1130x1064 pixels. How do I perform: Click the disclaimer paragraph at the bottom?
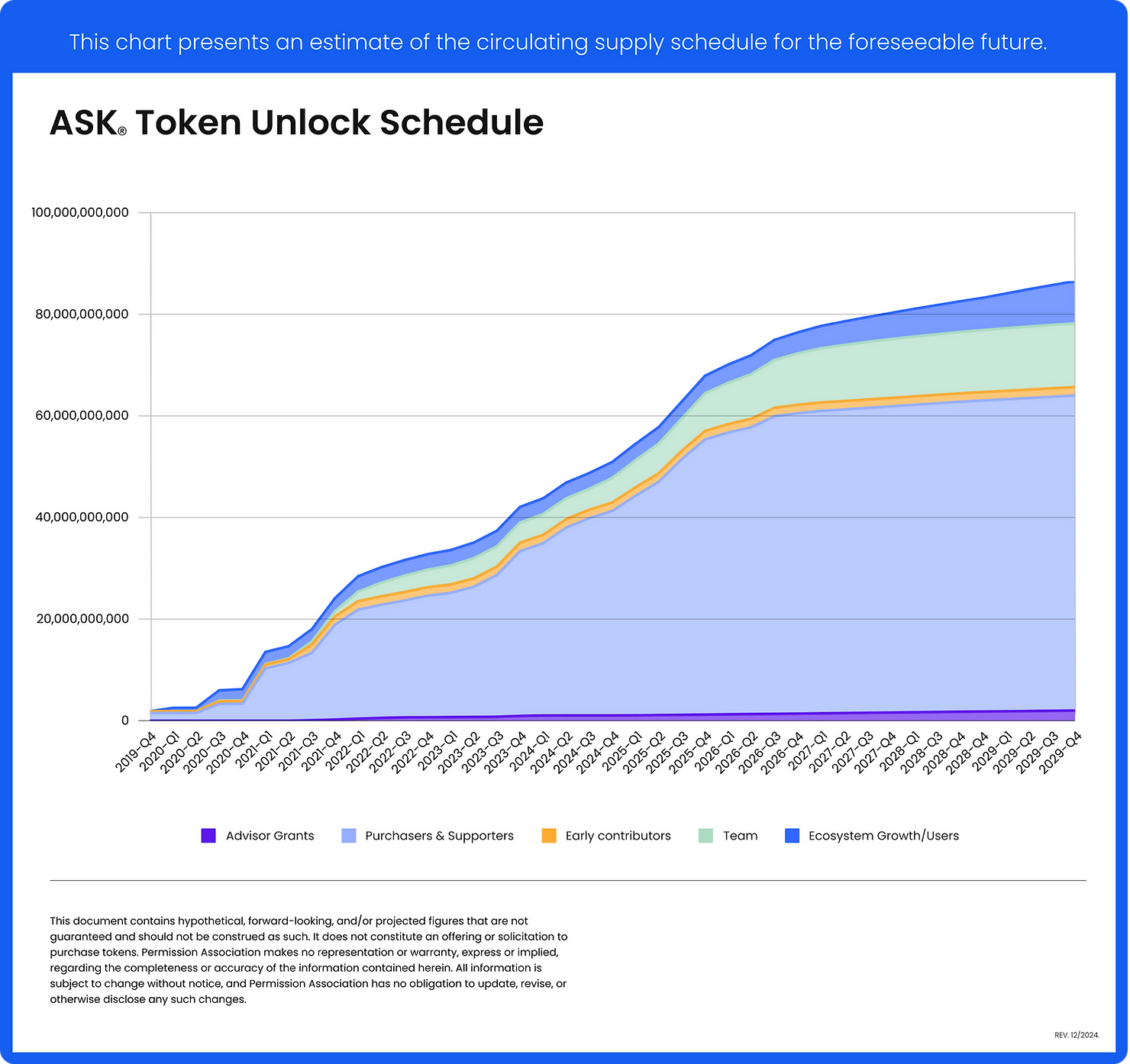point(309,962)
